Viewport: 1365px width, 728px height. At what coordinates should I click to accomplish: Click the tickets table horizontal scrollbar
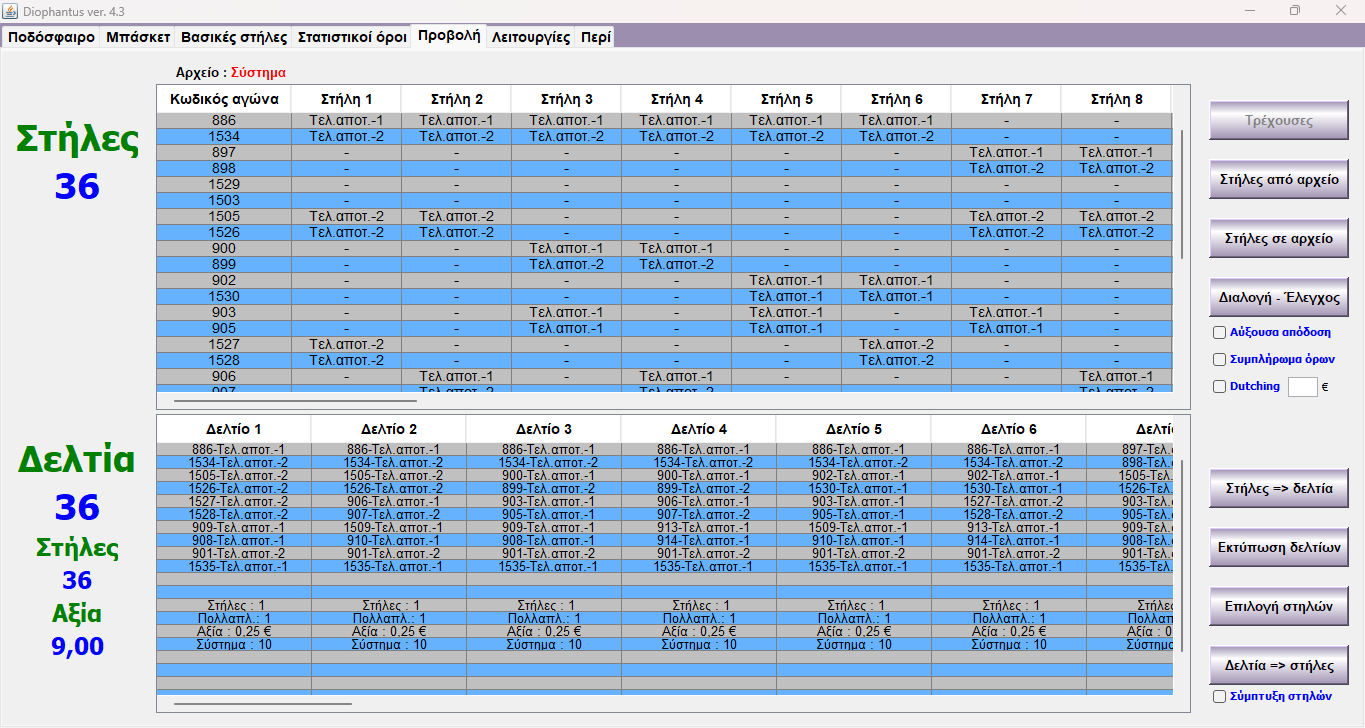[x=263, y=703]
